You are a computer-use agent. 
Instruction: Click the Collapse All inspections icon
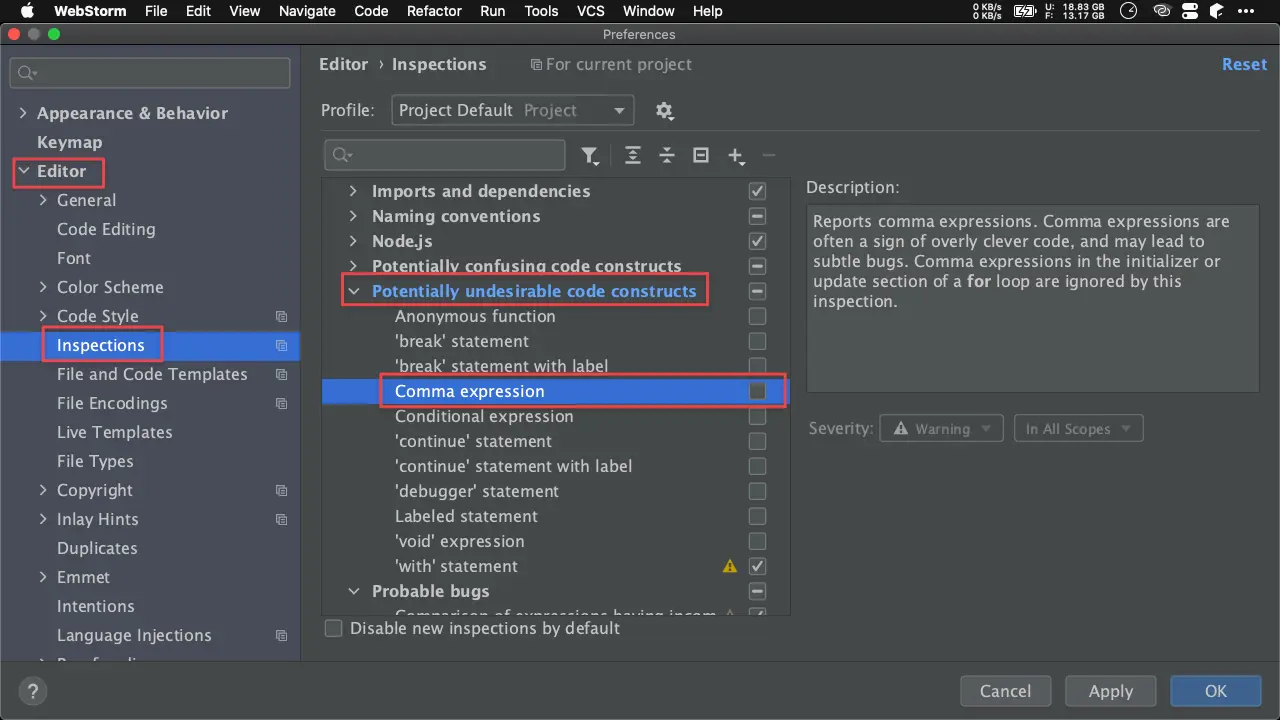point(667,156)
